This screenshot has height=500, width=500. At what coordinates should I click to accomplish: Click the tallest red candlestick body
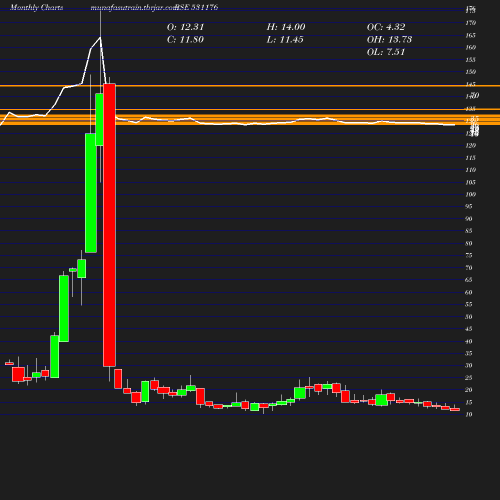click(109, 225)
